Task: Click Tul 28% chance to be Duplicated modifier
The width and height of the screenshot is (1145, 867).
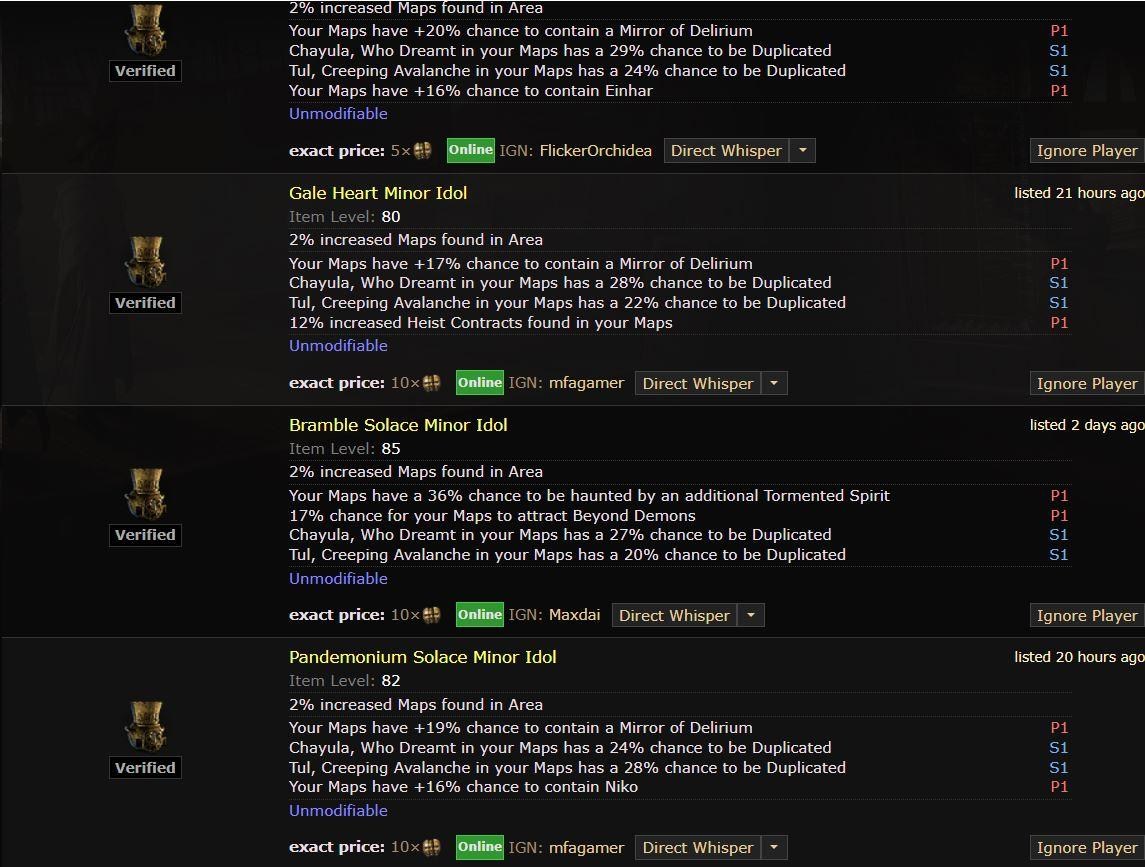Action: (567, 768)
